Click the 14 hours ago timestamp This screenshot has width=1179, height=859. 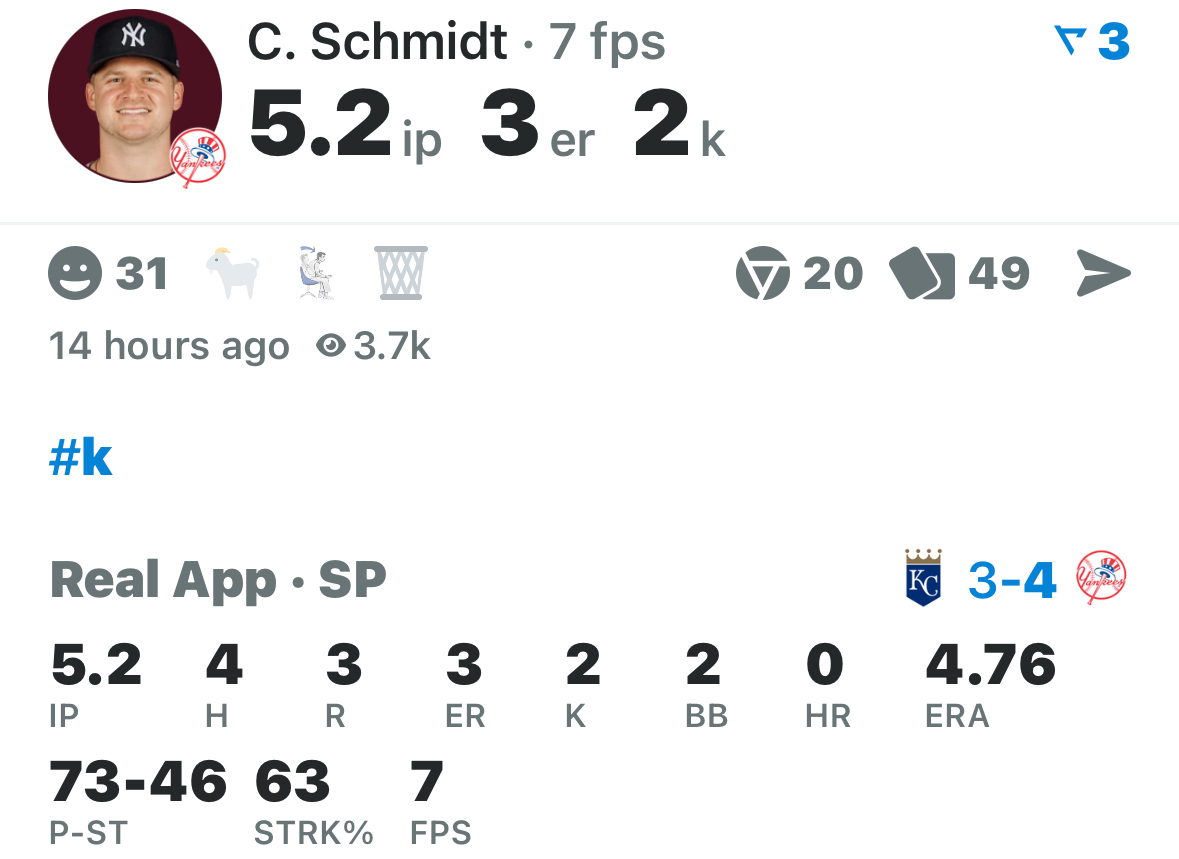(169, 346)
